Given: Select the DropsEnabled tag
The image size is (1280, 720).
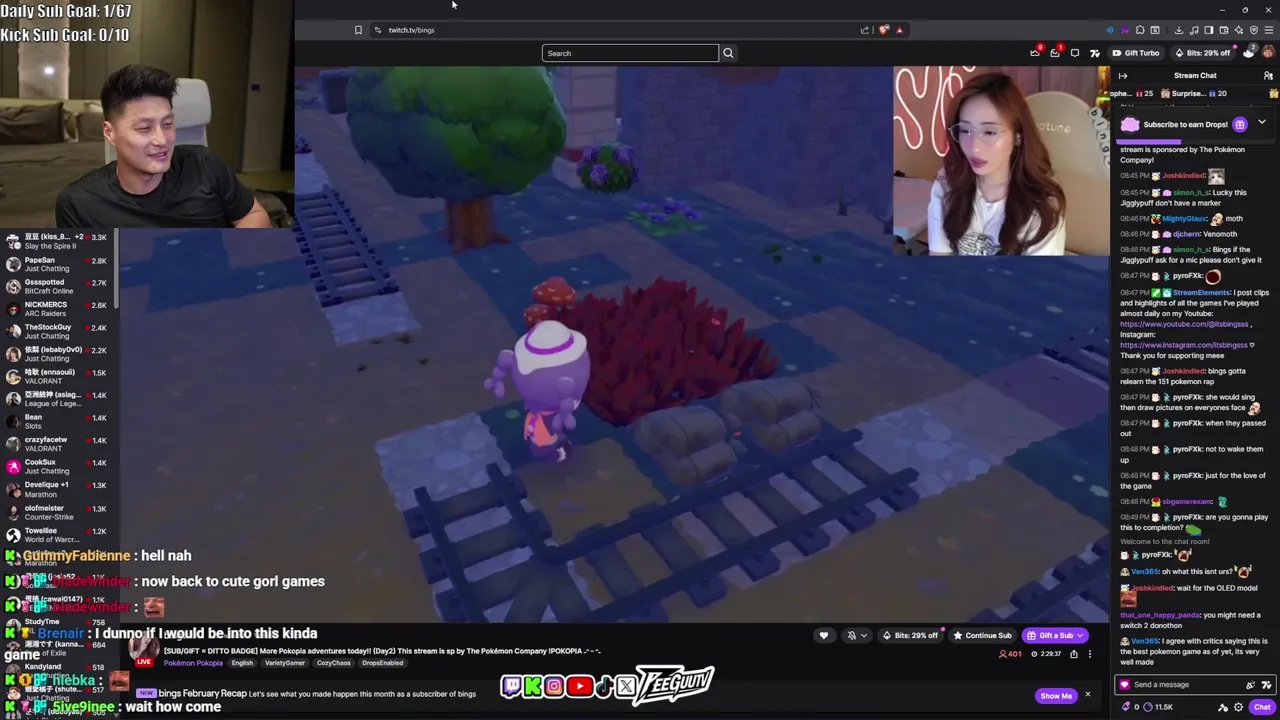Looking at the screenshot, I should point(383,663).
